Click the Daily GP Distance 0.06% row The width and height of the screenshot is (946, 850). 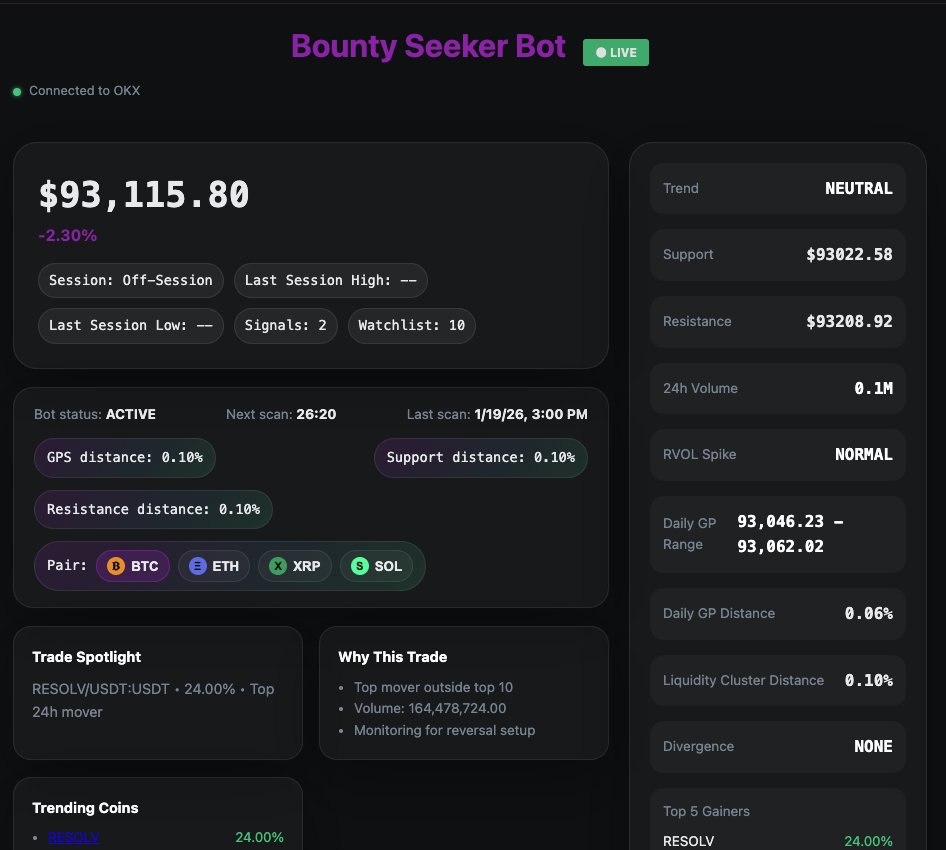pos(778,614)
